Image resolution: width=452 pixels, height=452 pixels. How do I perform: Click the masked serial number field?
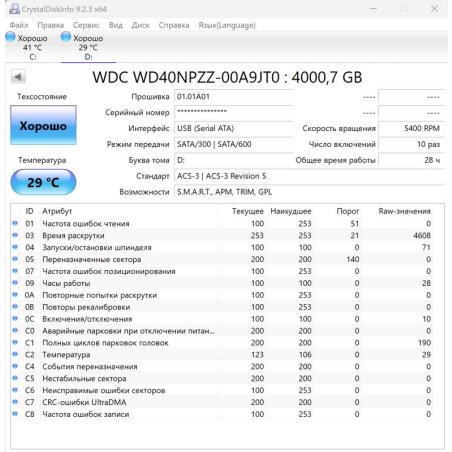point(234,112)
